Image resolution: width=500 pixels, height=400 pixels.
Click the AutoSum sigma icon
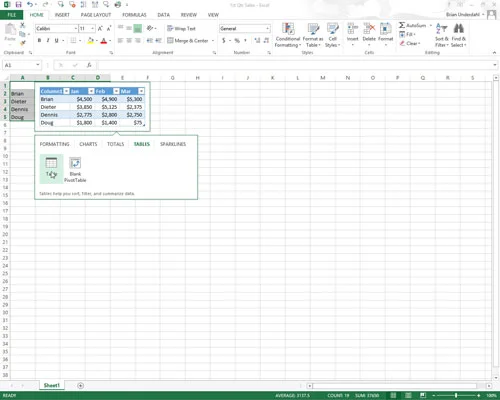[402, 25]
